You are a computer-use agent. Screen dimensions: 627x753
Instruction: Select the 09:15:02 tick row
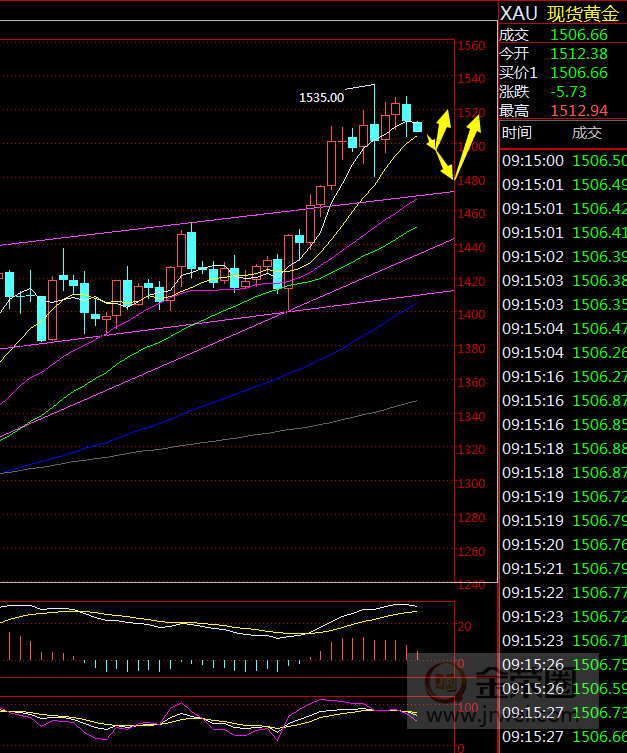point(564,257)
